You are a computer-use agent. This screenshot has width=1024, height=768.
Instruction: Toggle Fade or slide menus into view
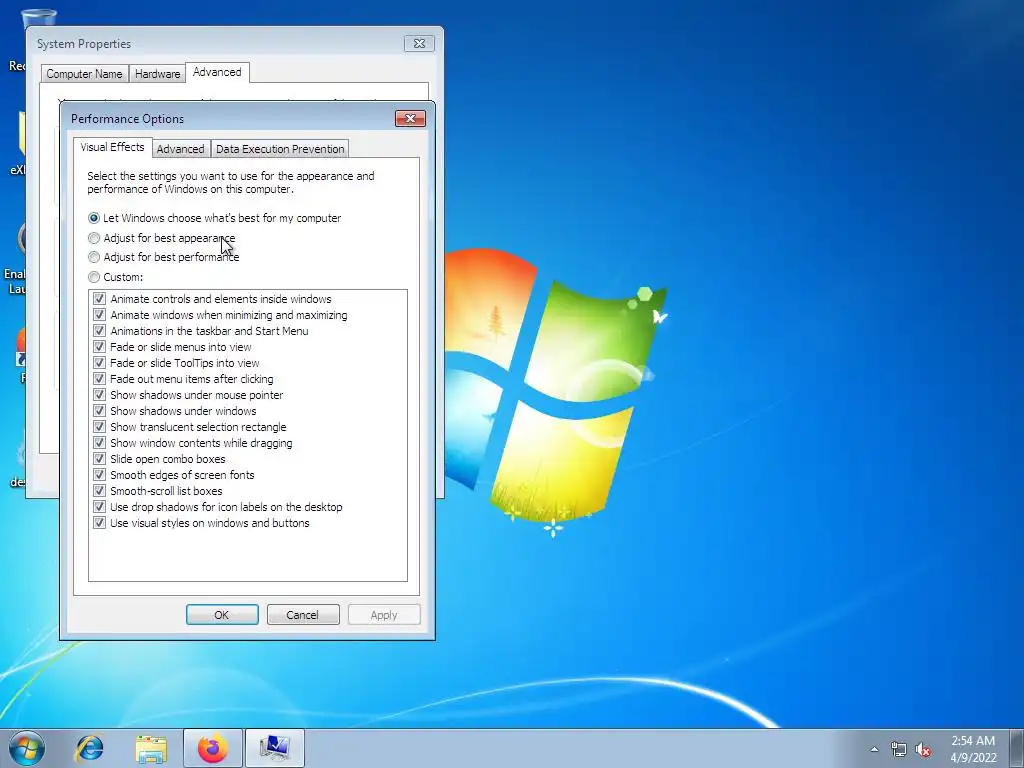[99, 347]
